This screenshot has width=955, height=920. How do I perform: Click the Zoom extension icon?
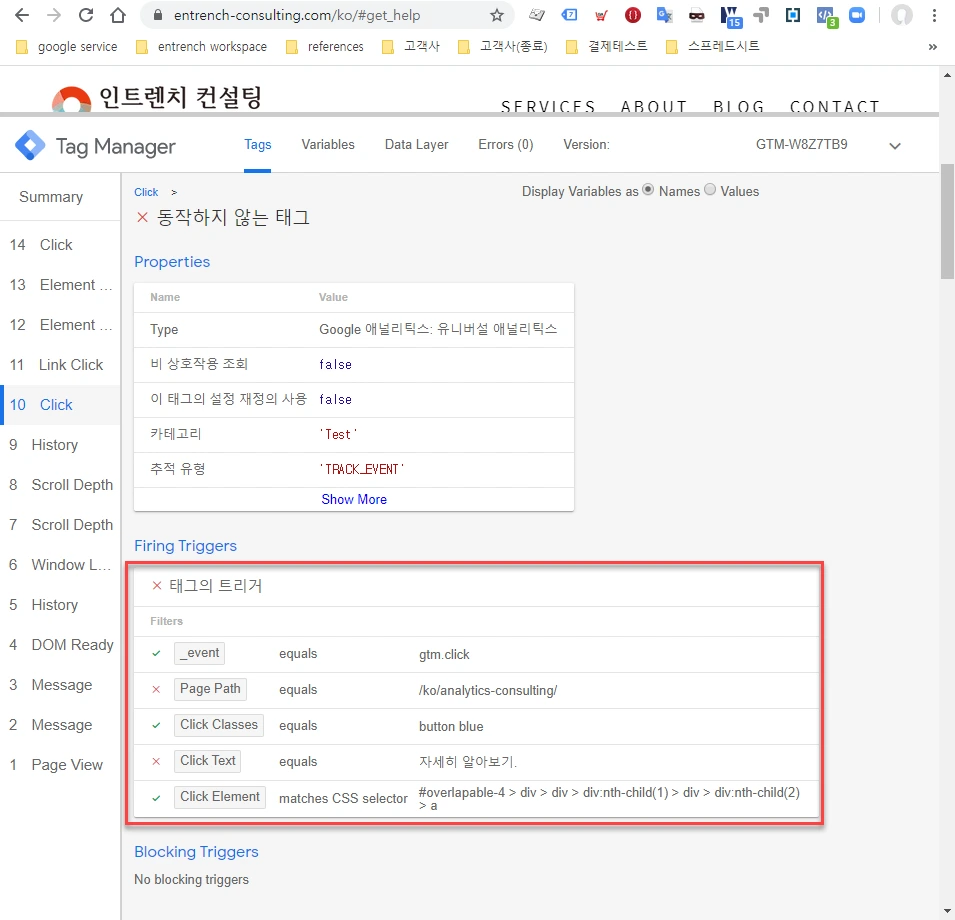point(856,15)
